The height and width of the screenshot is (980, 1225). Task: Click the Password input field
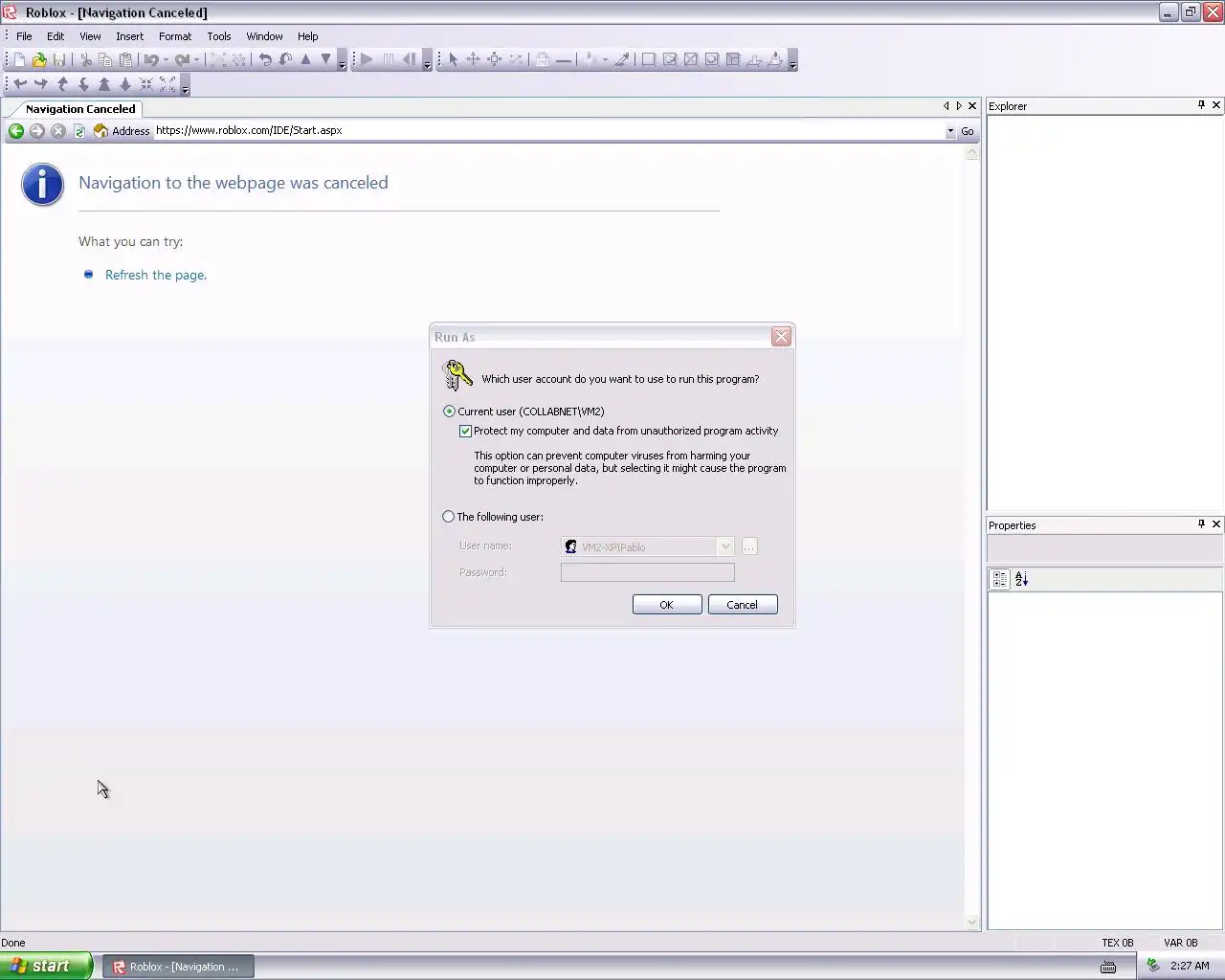point(648,572)
